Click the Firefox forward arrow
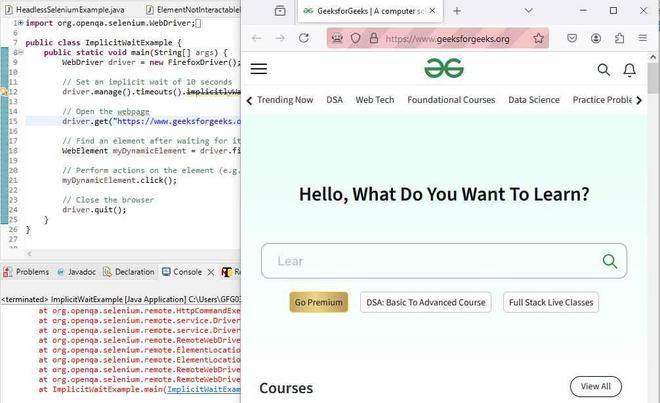 point(280,38)
